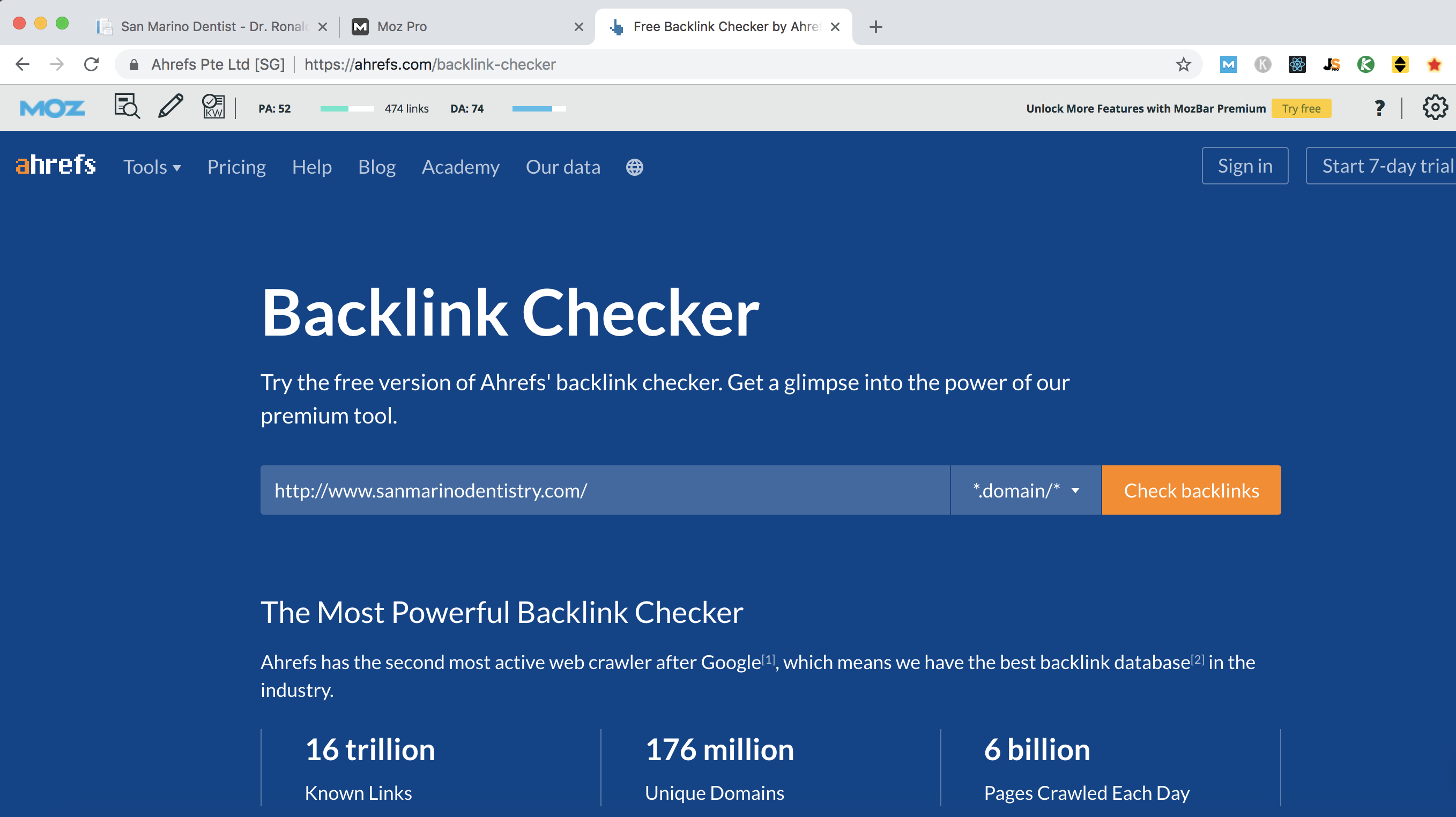
Task: Click the JS extension icon
Action: click(1332, 64)
